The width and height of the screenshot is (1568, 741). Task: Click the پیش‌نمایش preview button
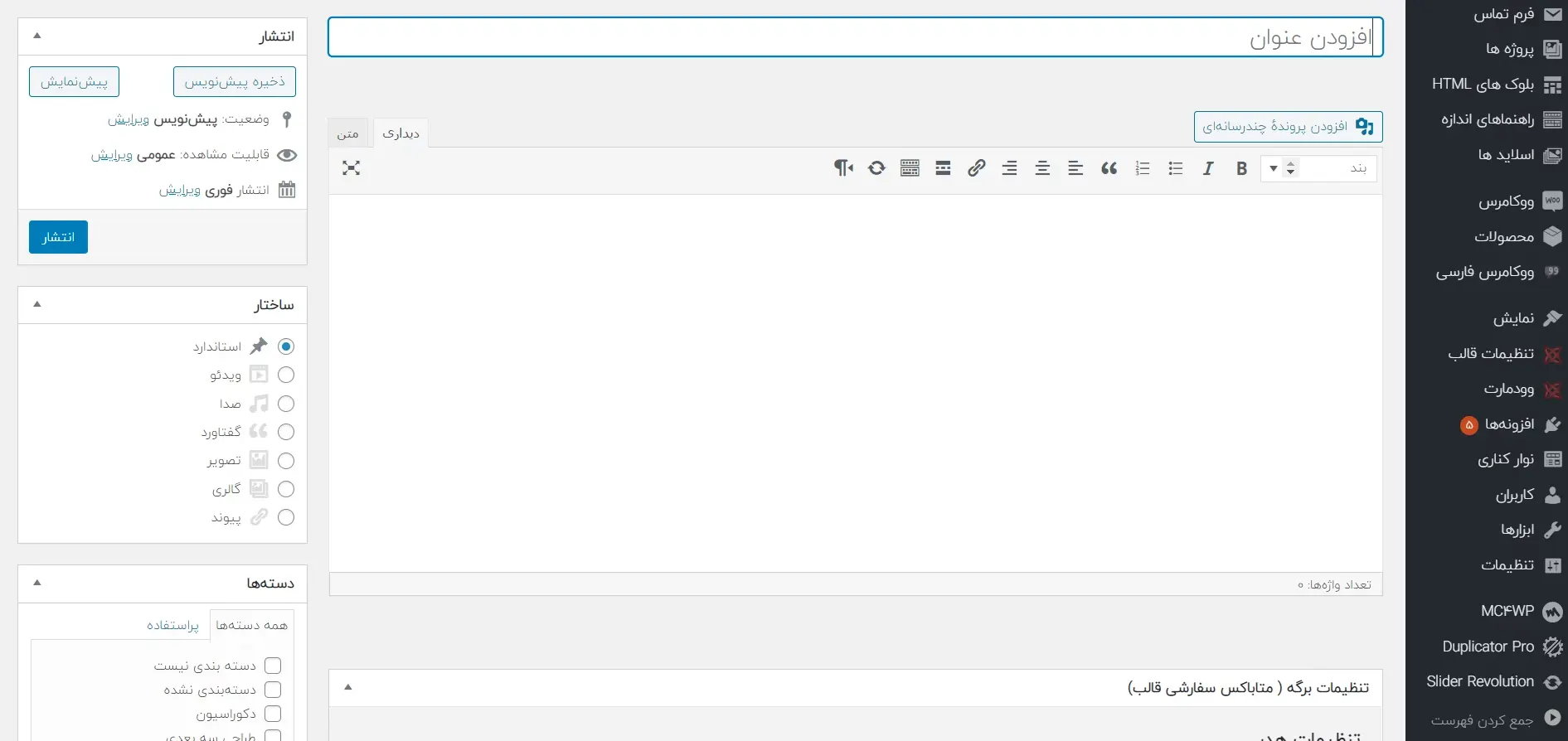74,81
